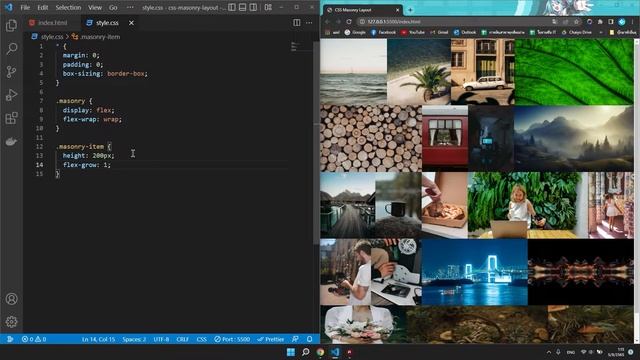Click the illuminated bridge night image
Image resolution: width=640 pixels, height=360 pixels.
(x=474, y=272)
